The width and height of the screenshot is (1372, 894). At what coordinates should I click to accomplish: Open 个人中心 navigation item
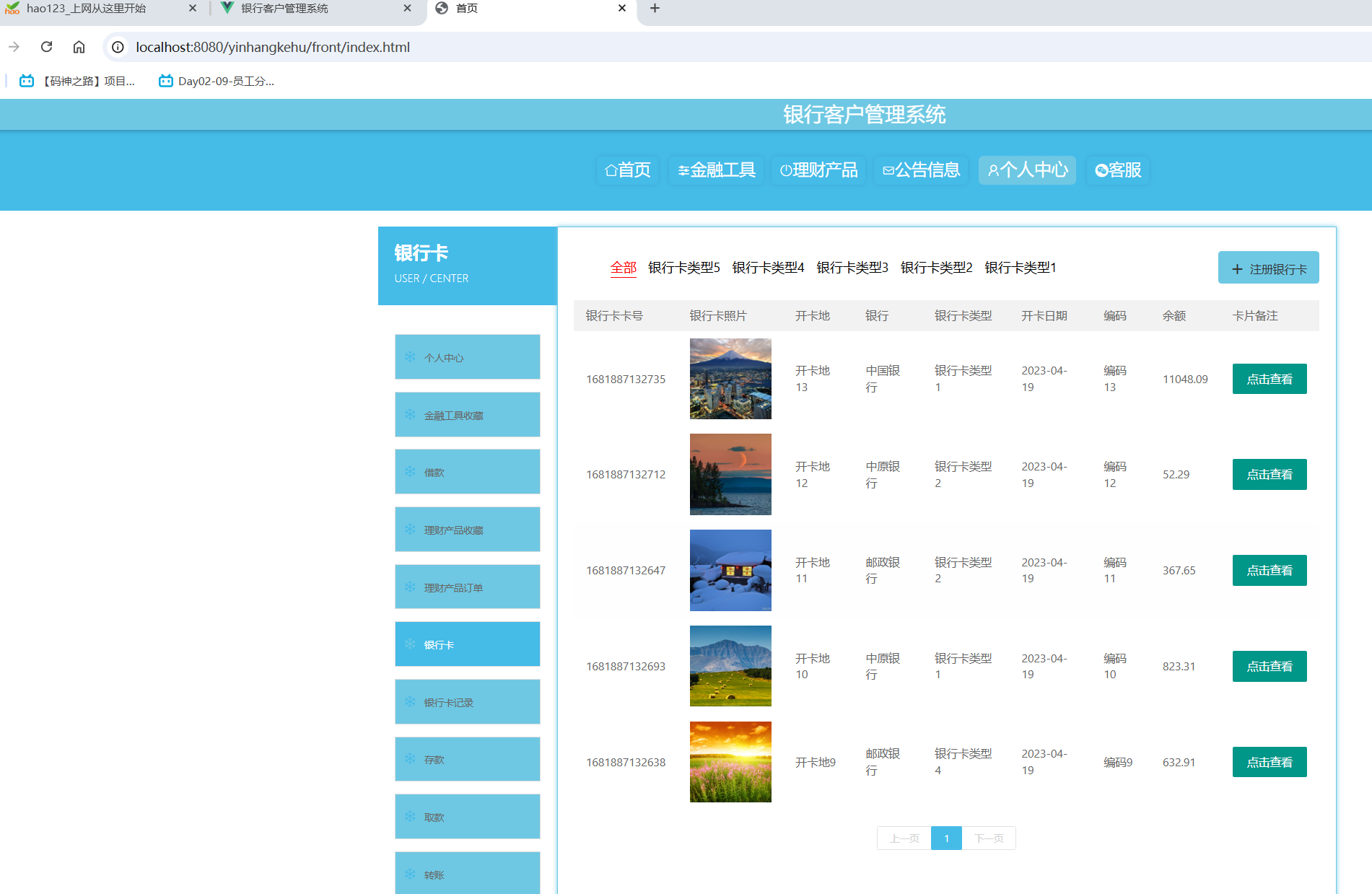click(x=1027, y=170)
